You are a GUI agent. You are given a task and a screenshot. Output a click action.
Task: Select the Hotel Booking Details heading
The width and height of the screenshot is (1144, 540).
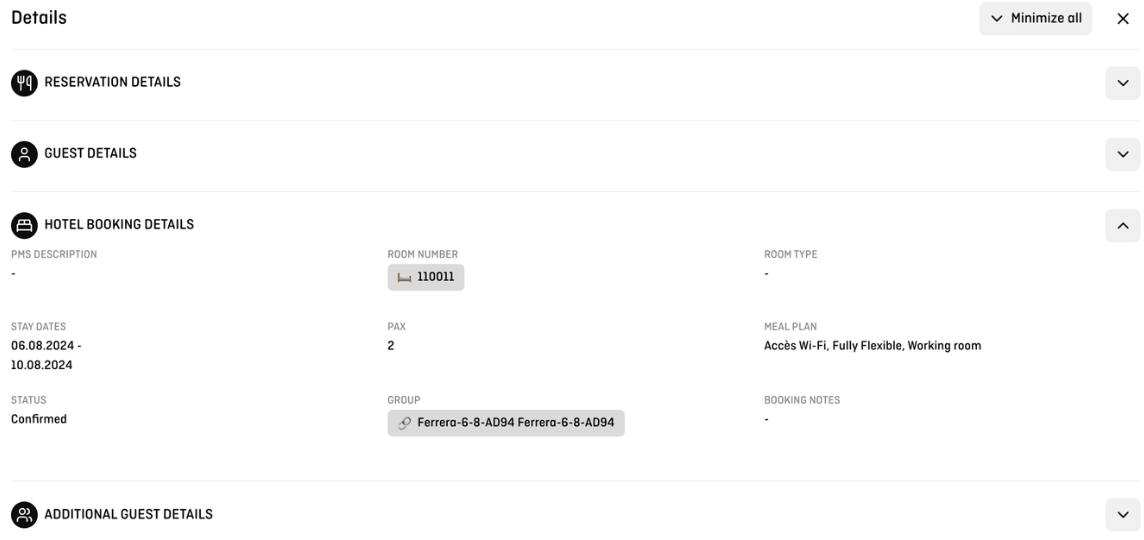click(x=119, y=224)
